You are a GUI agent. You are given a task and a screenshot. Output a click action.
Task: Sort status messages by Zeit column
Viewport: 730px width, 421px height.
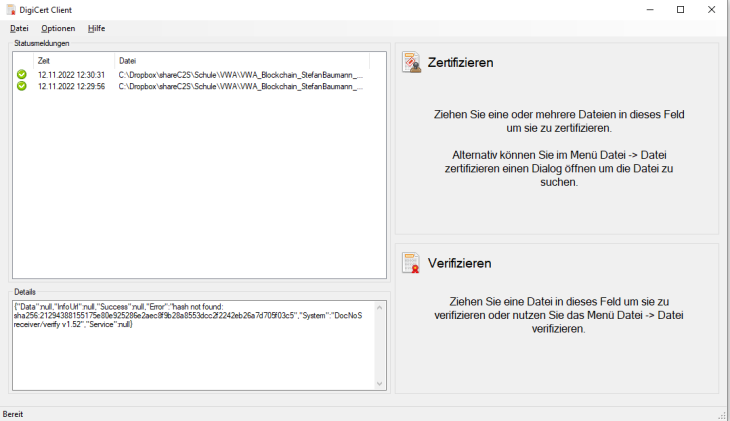tap(74, 61)
